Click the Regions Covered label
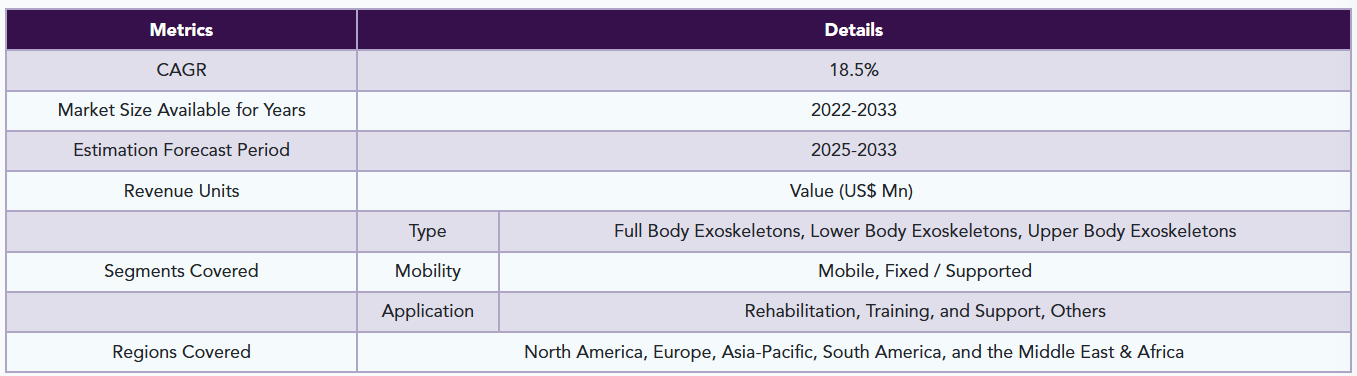The image size is (1357, 376). 181,352
